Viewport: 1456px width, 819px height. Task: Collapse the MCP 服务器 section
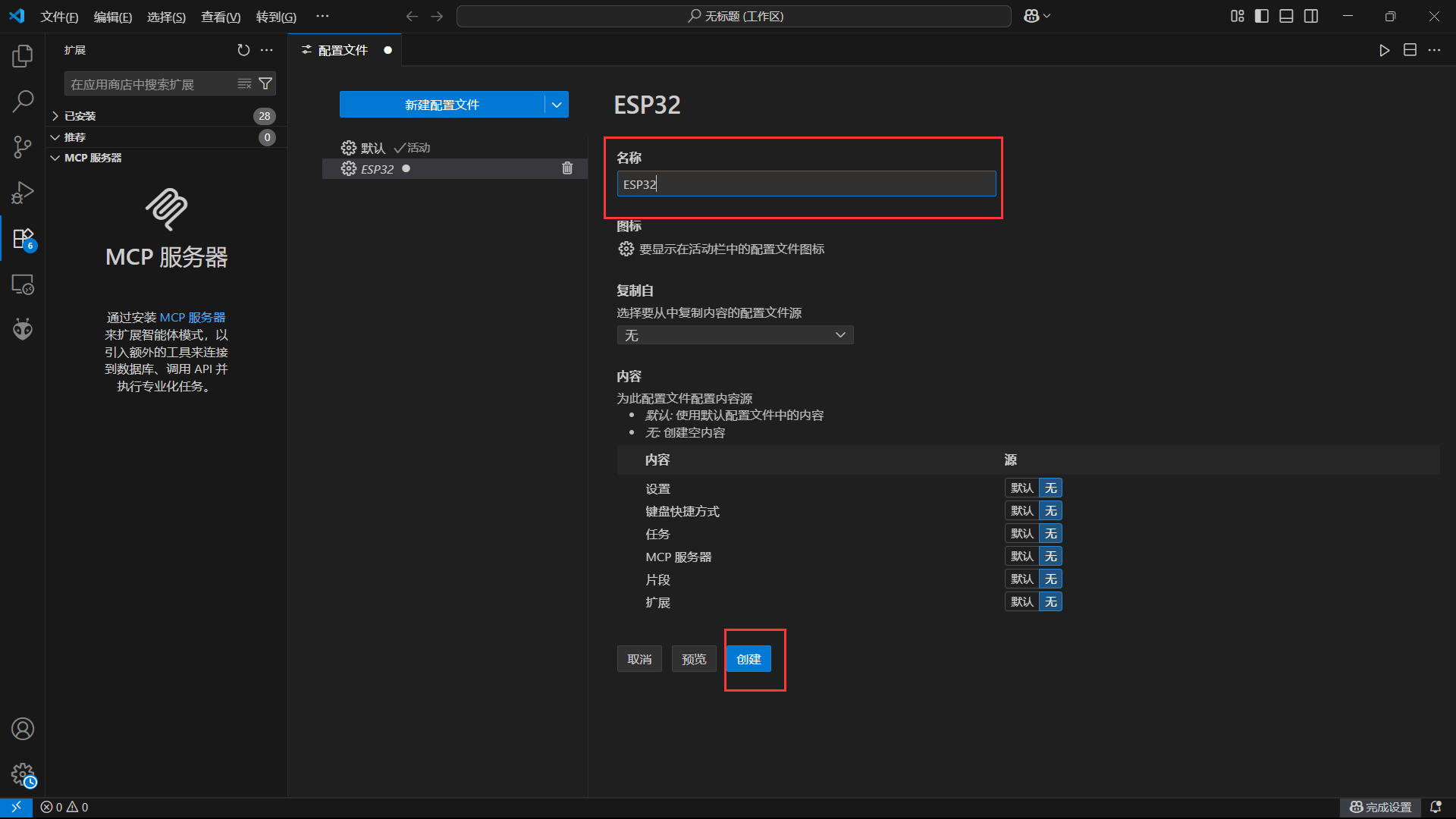(x=166, y=158)
